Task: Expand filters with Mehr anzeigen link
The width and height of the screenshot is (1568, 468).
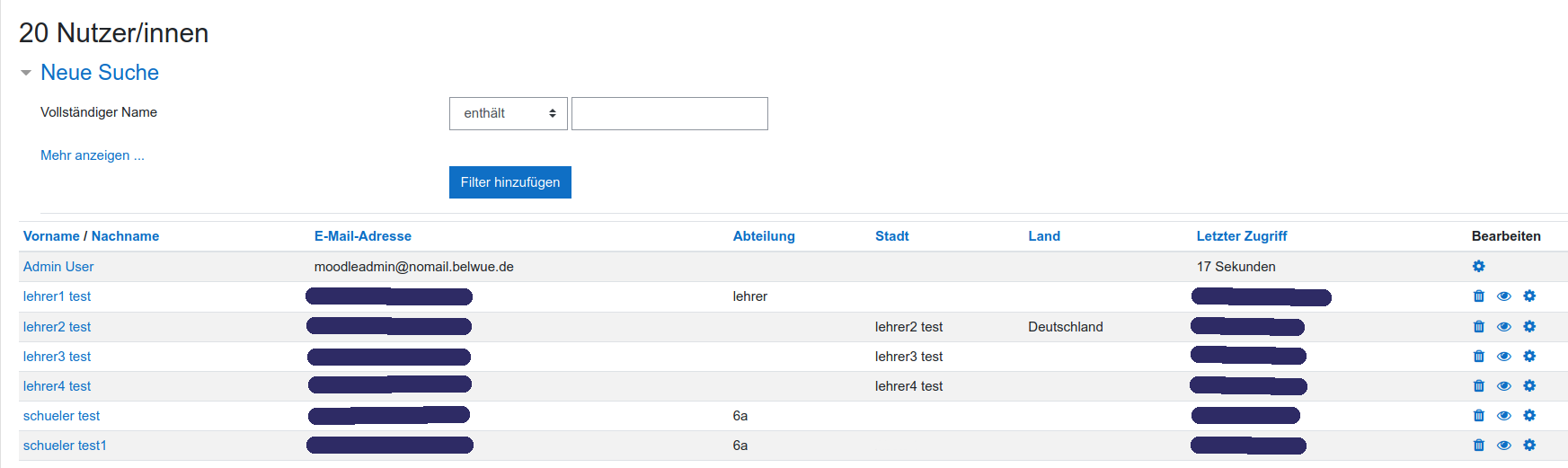Action: click(x=92, y=155)
